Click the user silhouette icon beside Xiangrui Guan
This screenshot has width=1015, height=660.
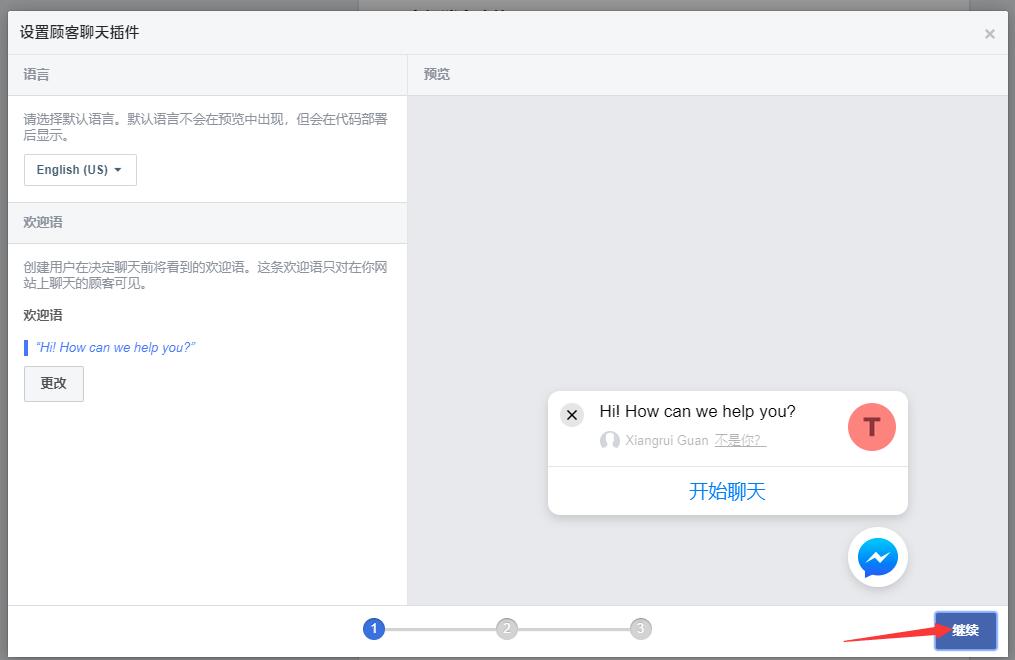[609, 441]
